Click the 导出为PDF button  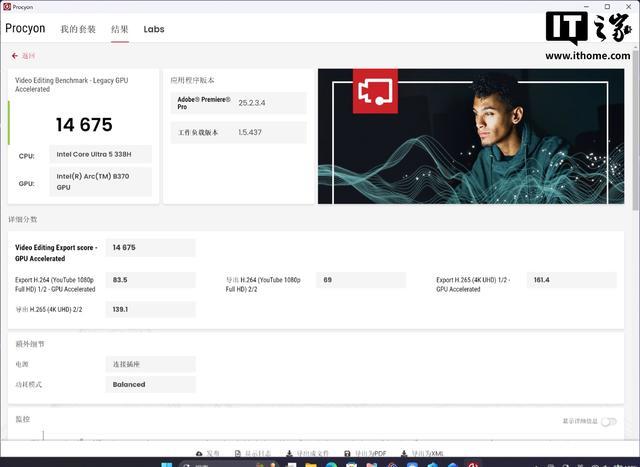click(x=365, y=454)
